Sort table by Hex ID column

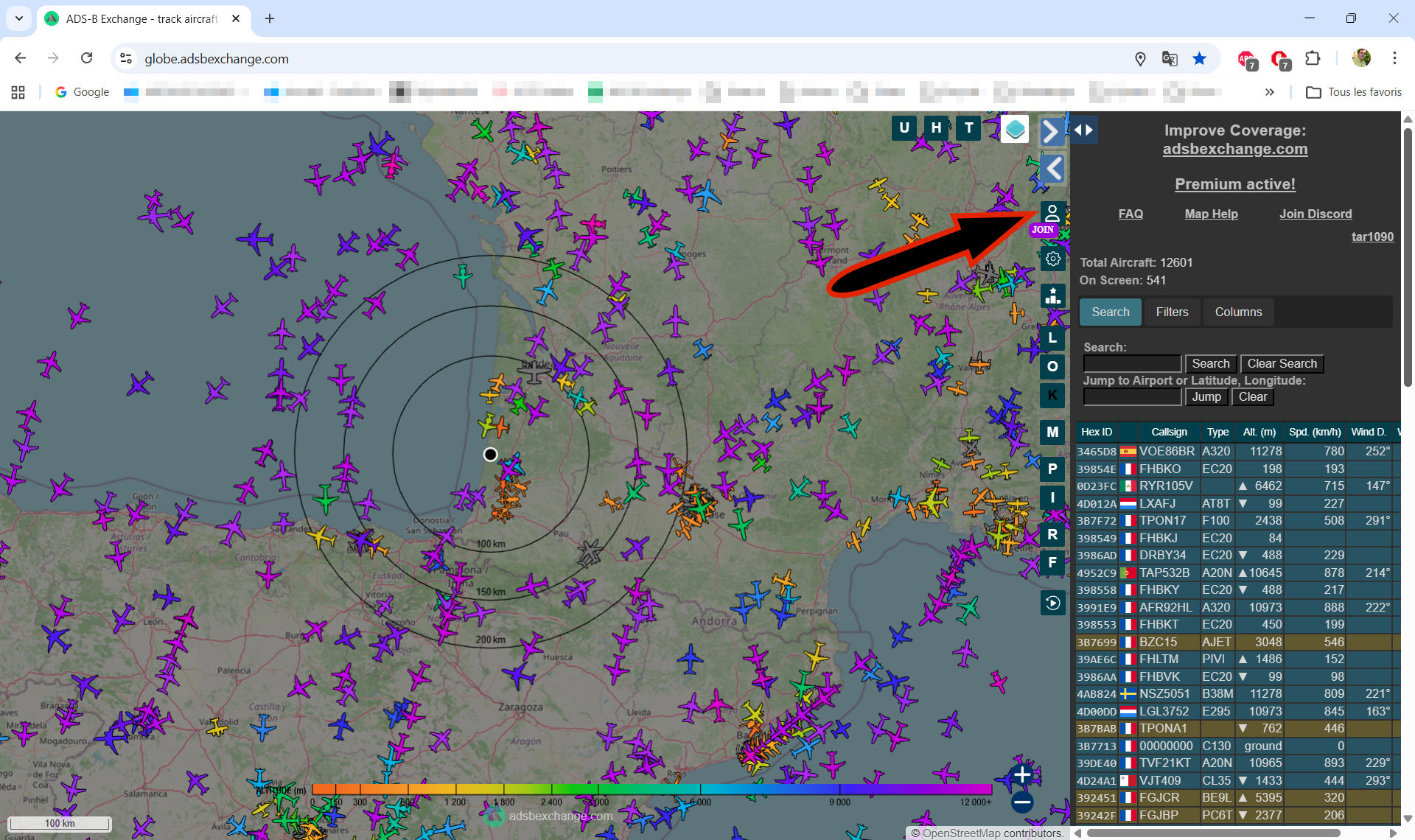click(1096, 432)
